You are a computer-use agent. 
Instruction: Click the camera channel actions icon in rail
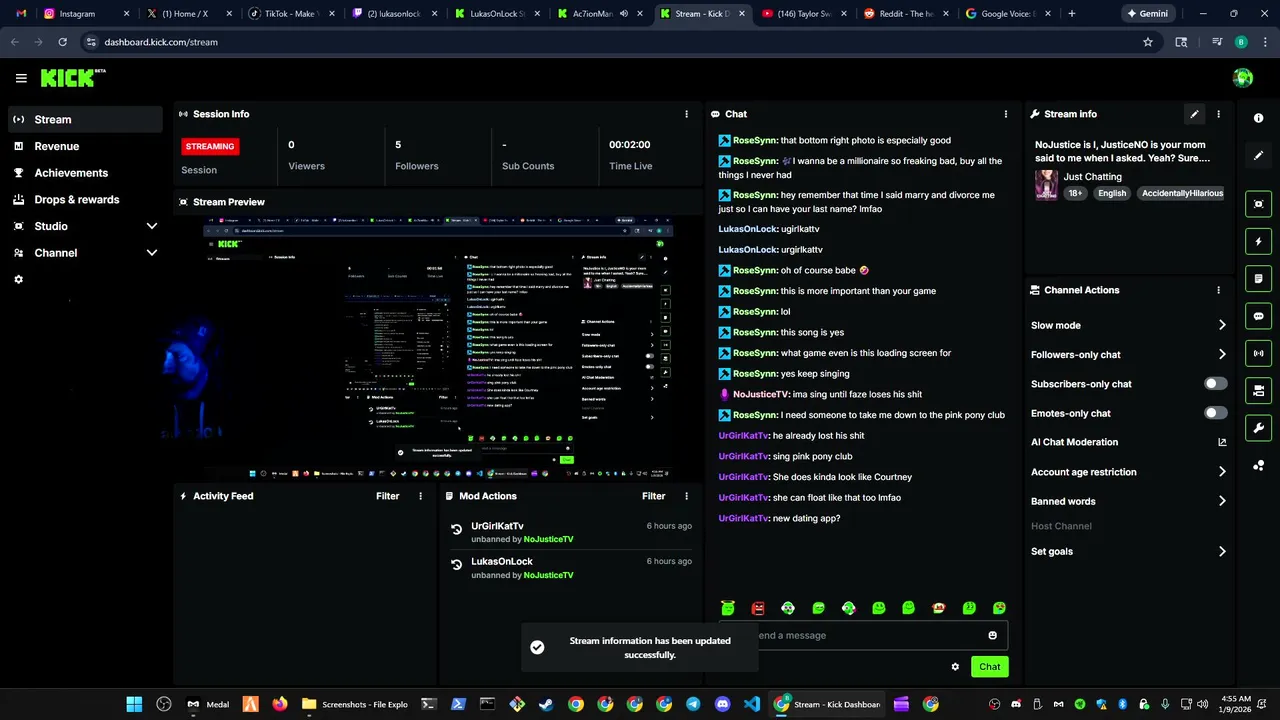pos(1258,391)
